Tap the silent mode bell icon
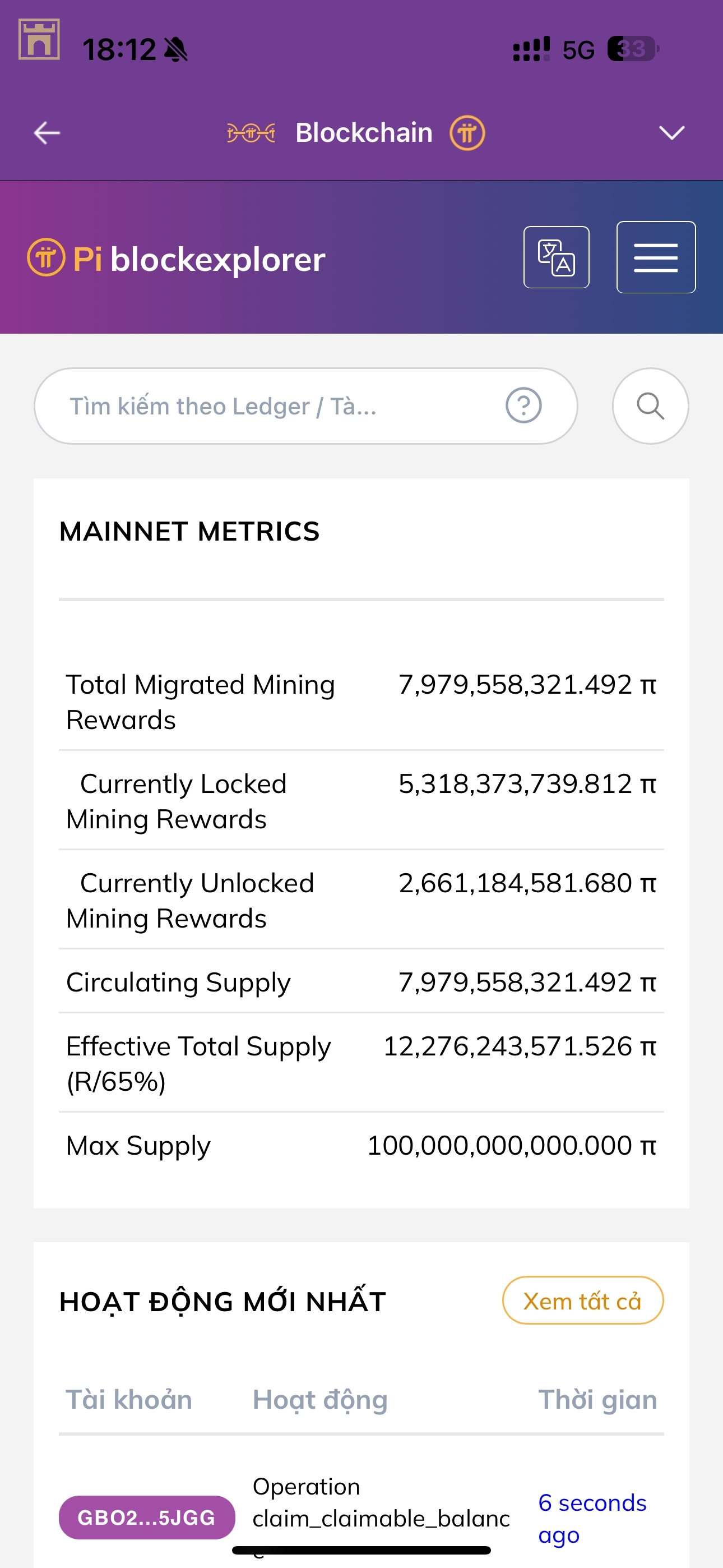 tap(176, 50)
